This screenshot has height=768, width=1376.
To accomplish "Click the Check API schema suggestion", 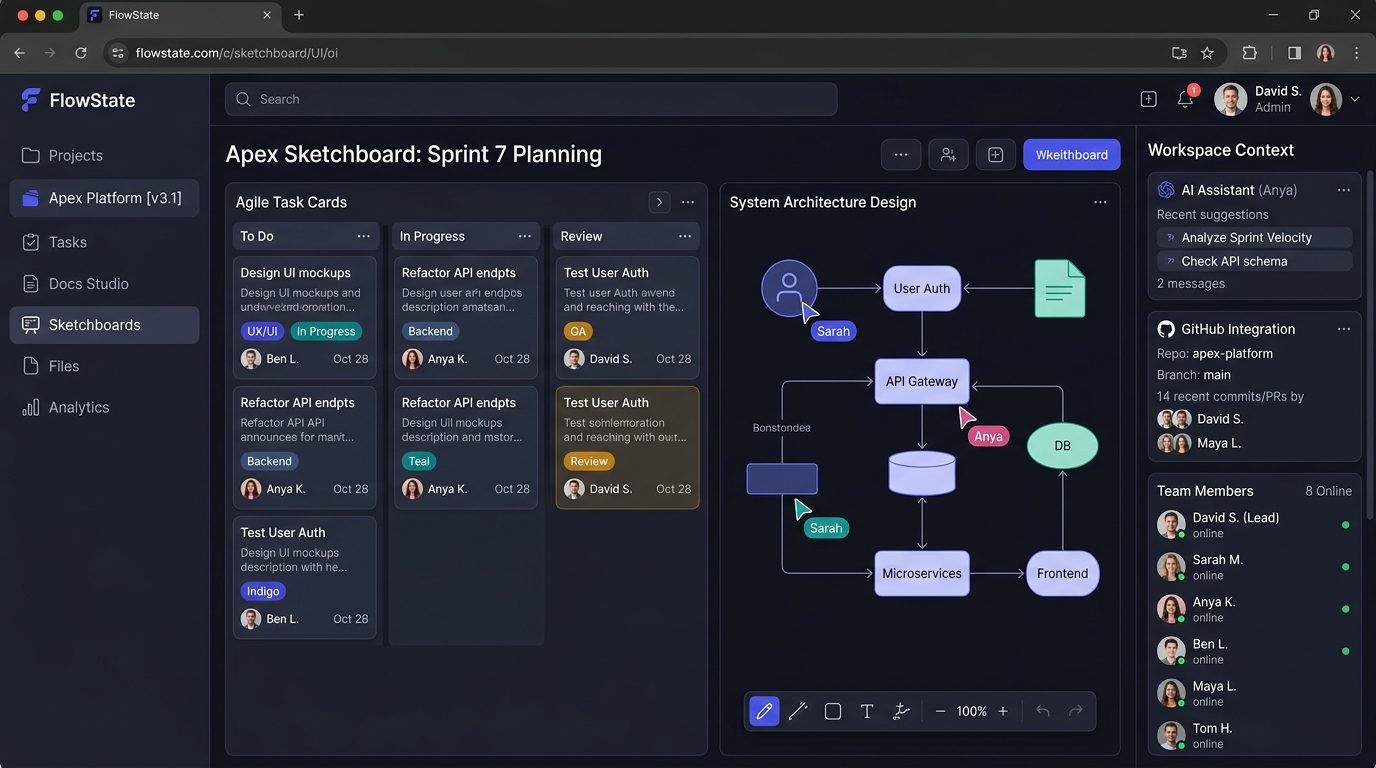I will (x=1255, y=261).
